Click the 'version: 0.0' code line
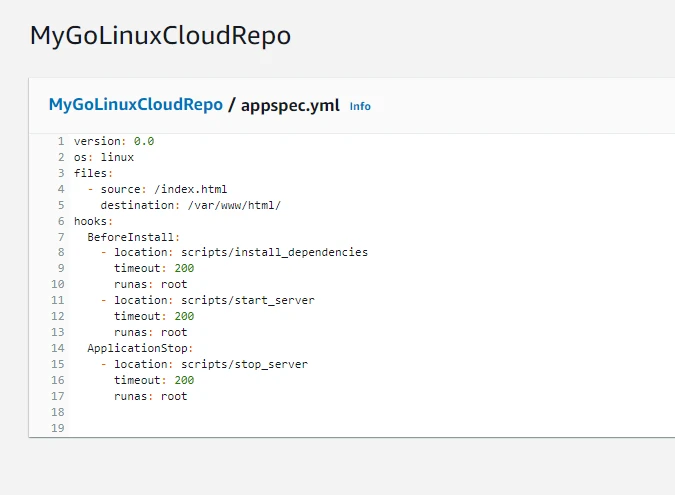675x495 pixels. coord(113,141)
